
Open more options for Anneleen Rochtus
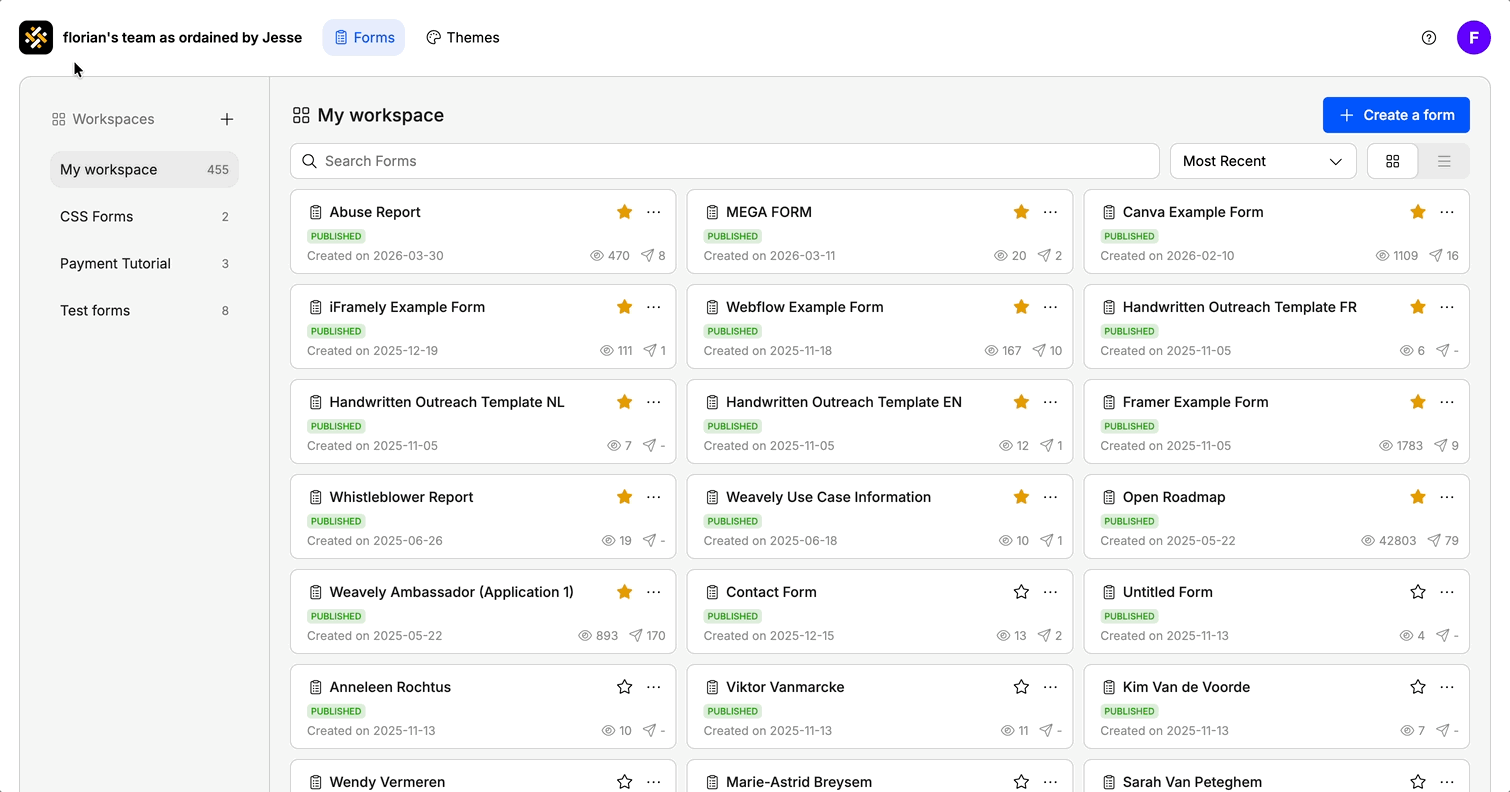654,687
